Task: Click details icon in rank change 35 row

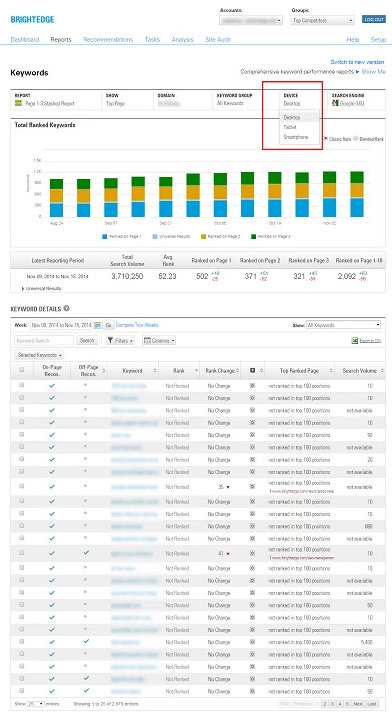Action: tap(252, 487)
